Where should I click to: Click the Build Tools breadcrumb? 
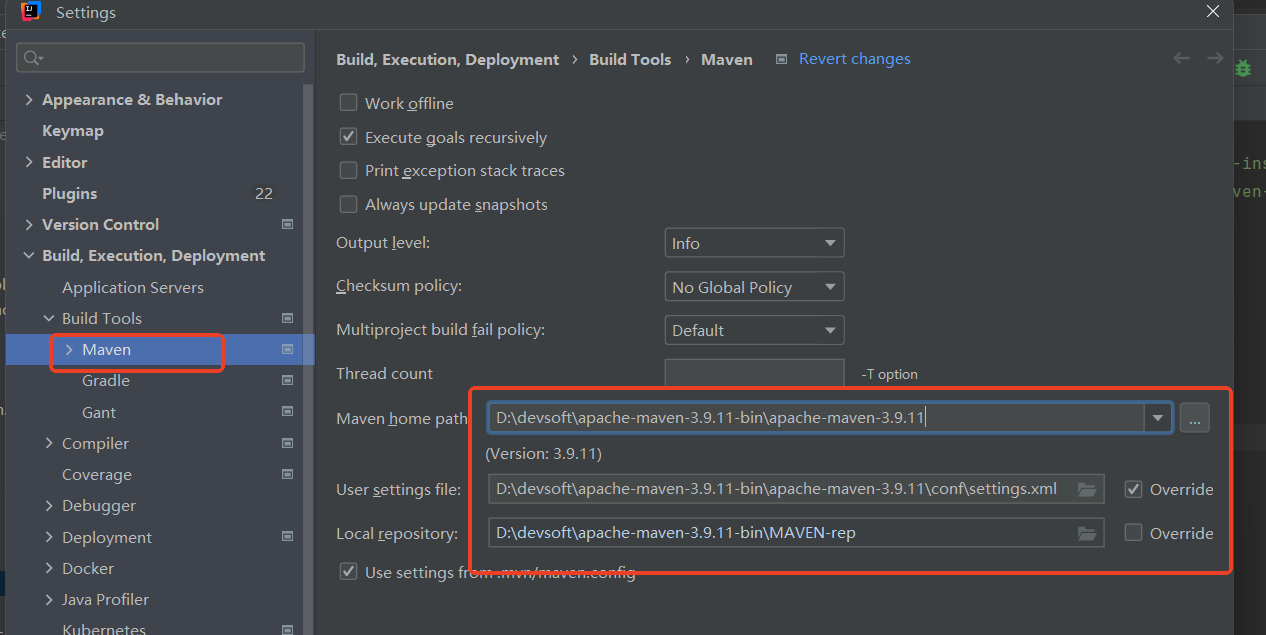[x=630, y=60]
